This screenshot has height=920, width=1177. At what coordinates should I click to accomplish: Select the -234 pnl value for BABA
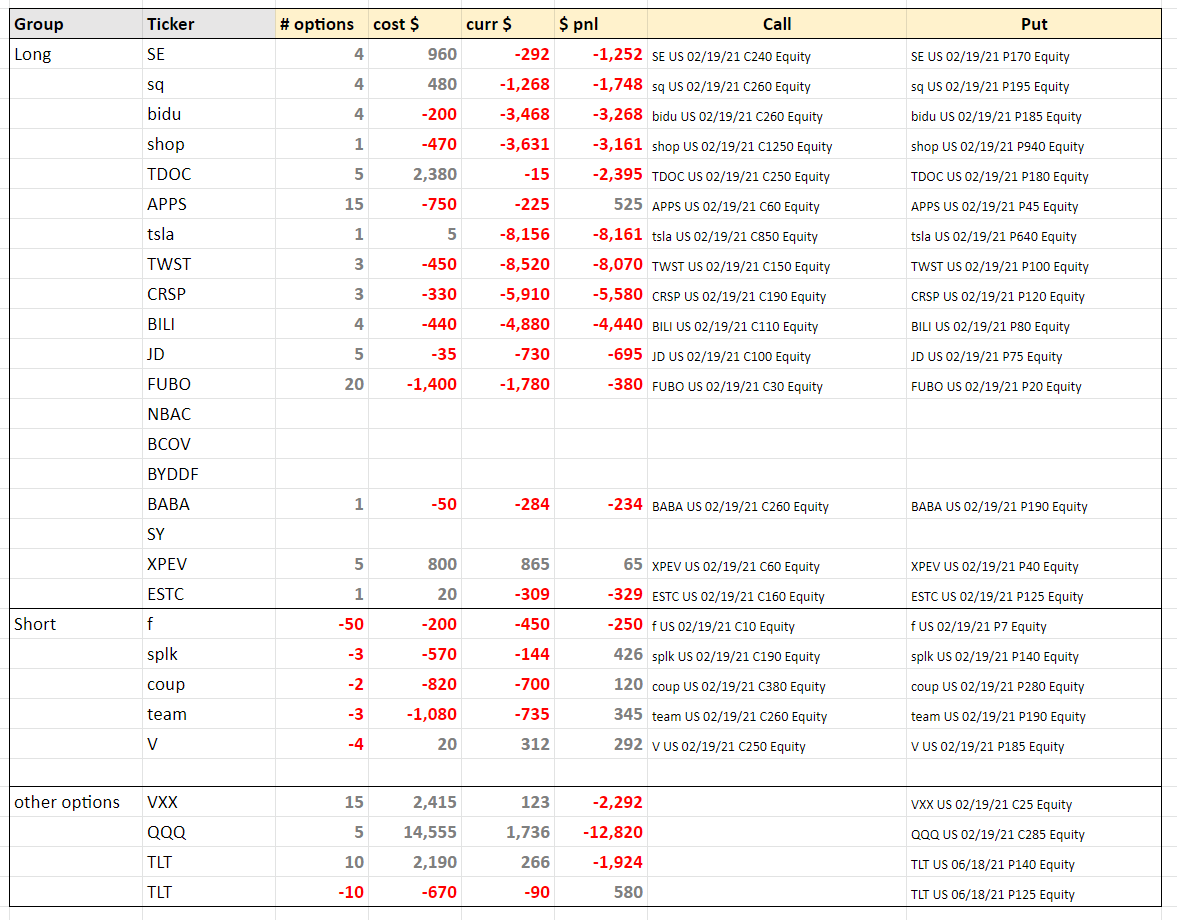[601, 504]
